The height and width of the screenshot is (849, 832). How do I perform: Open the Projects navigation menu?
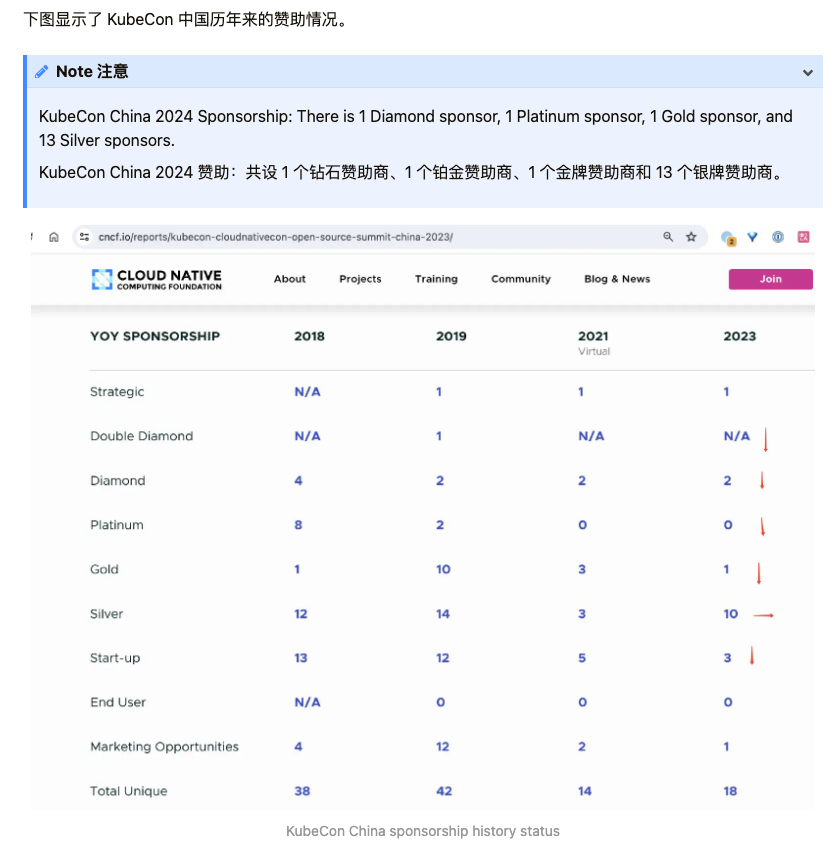pos(360,279)
